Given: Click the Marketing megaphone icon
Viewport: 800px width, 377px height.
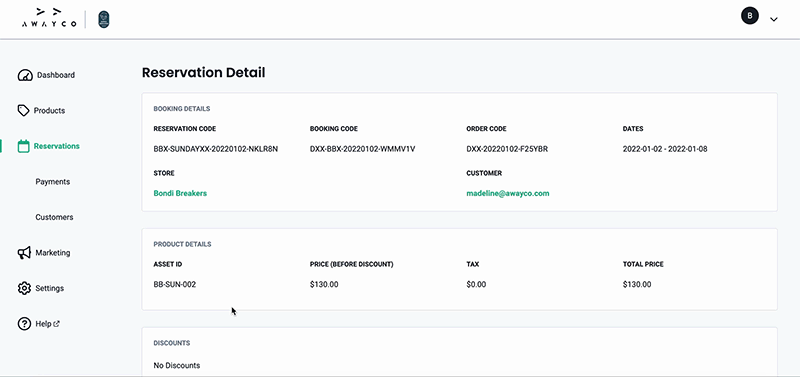Looking at the screenshot, I should click(x=24, y=253).
